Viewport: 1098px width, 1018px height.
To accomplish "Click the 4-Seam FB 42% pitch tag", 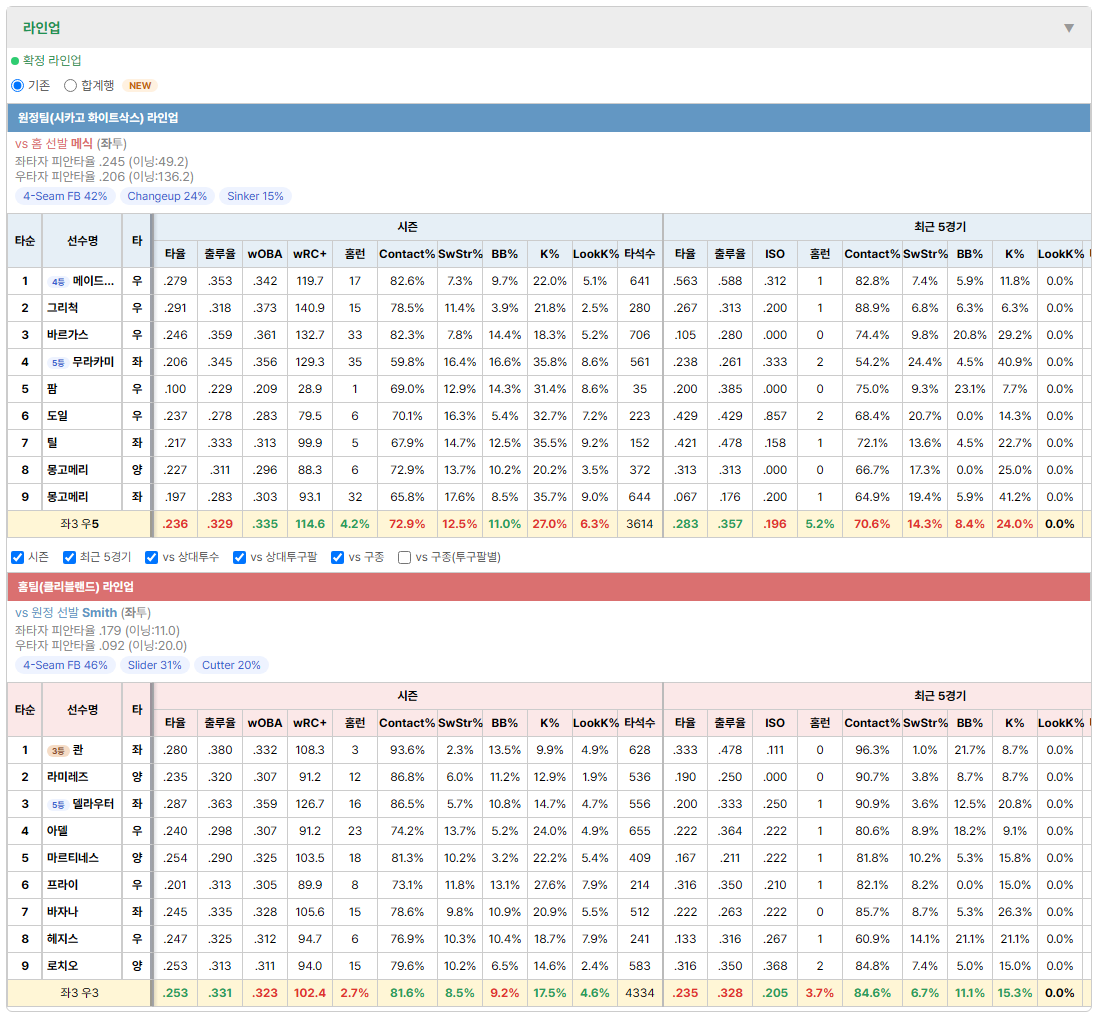I will pos(65,196).
